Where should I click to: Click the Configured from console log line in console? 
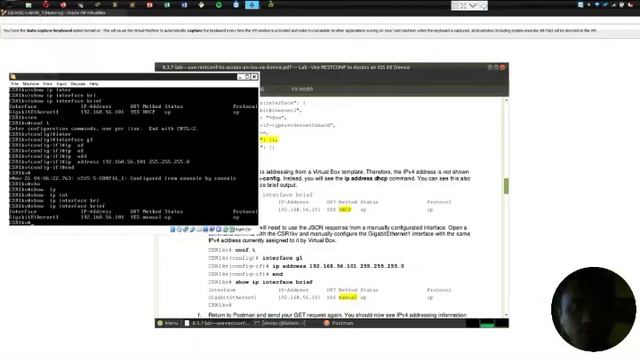[x=122, y=178]
